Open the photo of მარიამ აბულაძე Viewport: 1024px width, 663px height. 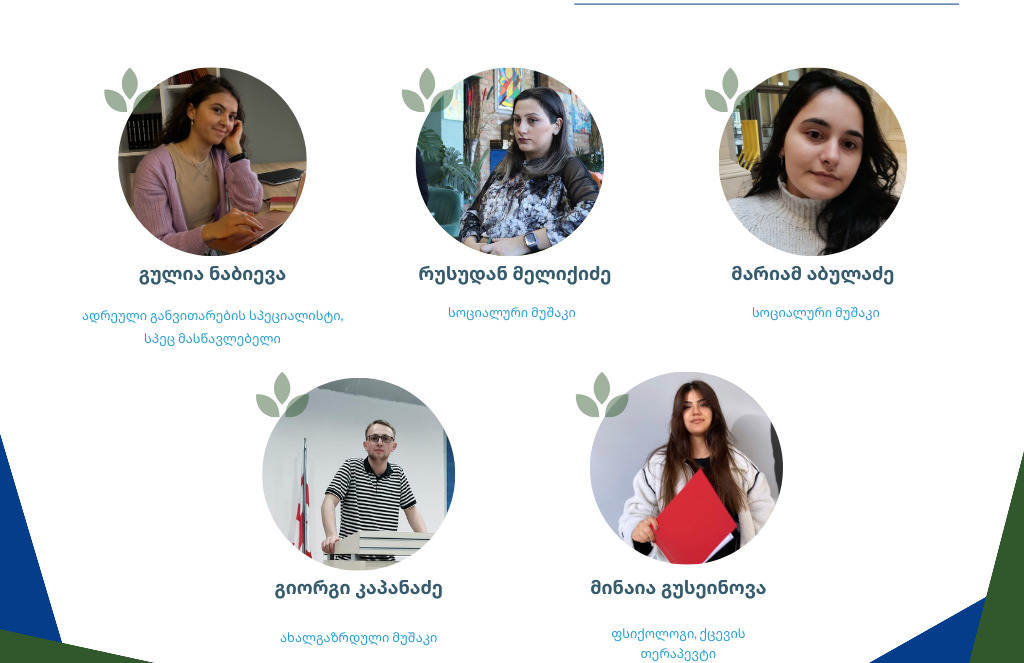813,161
